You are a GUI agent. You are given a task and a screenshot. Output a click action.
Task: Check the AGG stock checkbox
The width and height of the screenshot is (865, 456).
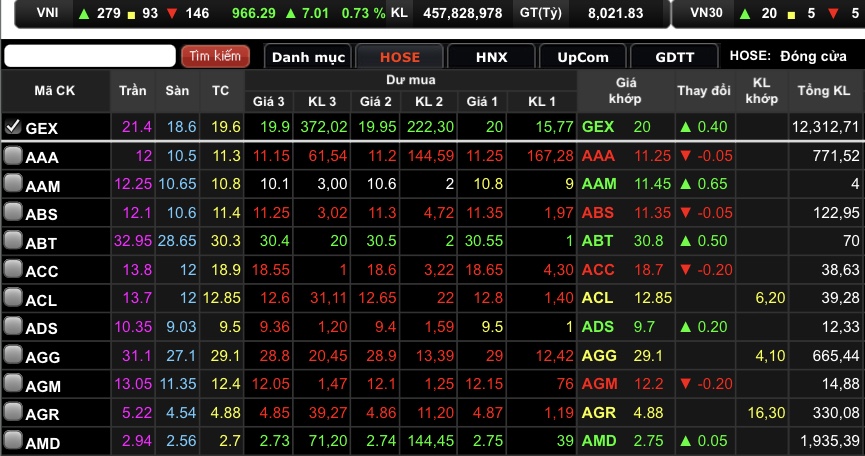coord(13,355)
